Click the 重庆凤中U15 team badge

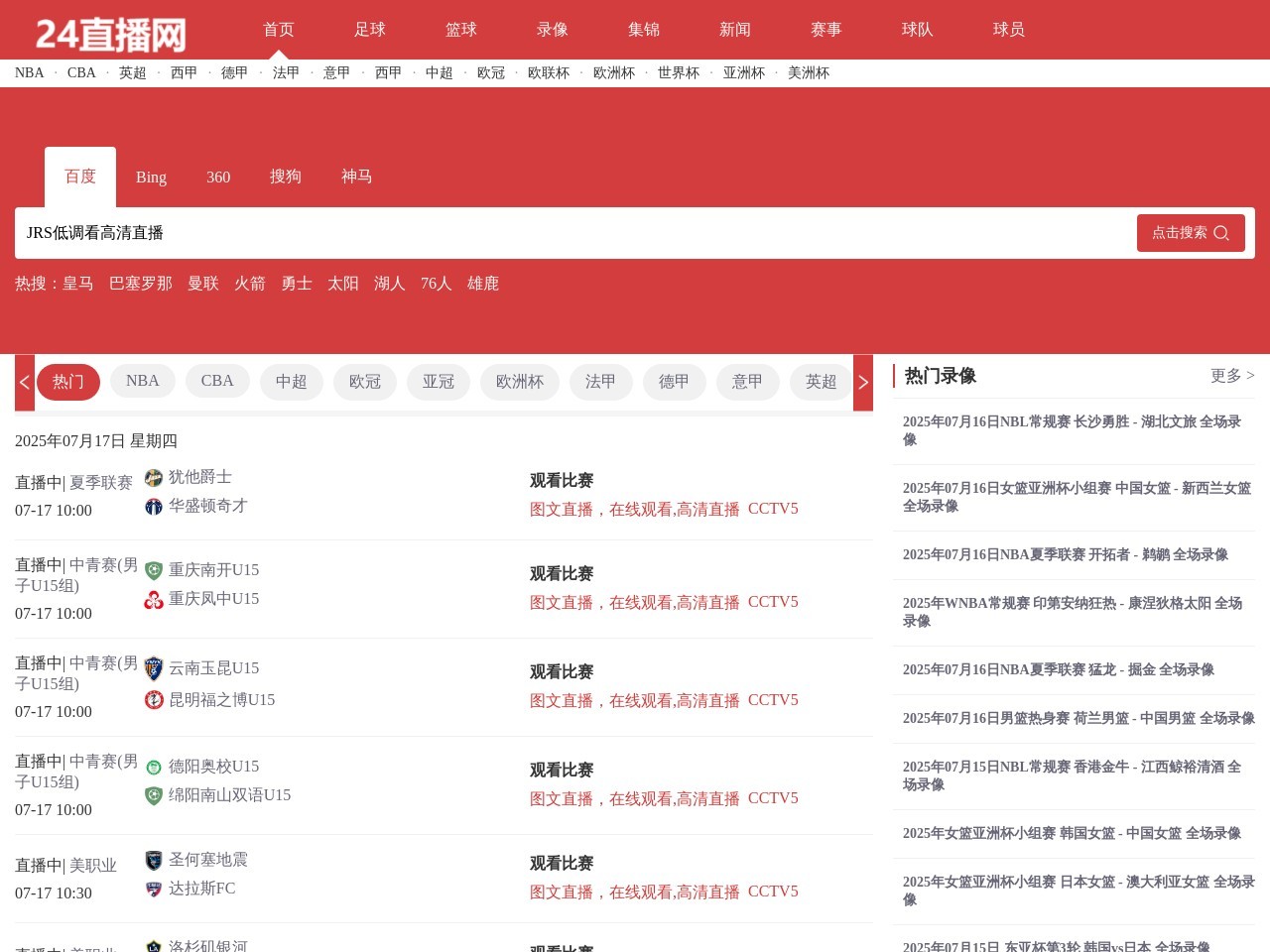153,599
